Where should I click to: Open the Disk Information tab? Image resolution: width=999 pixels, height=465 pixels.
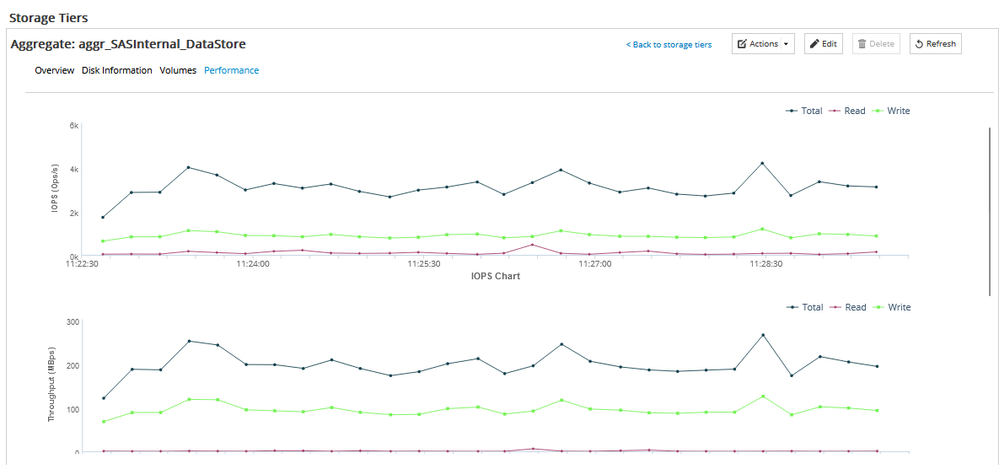(x=117, y=71)
